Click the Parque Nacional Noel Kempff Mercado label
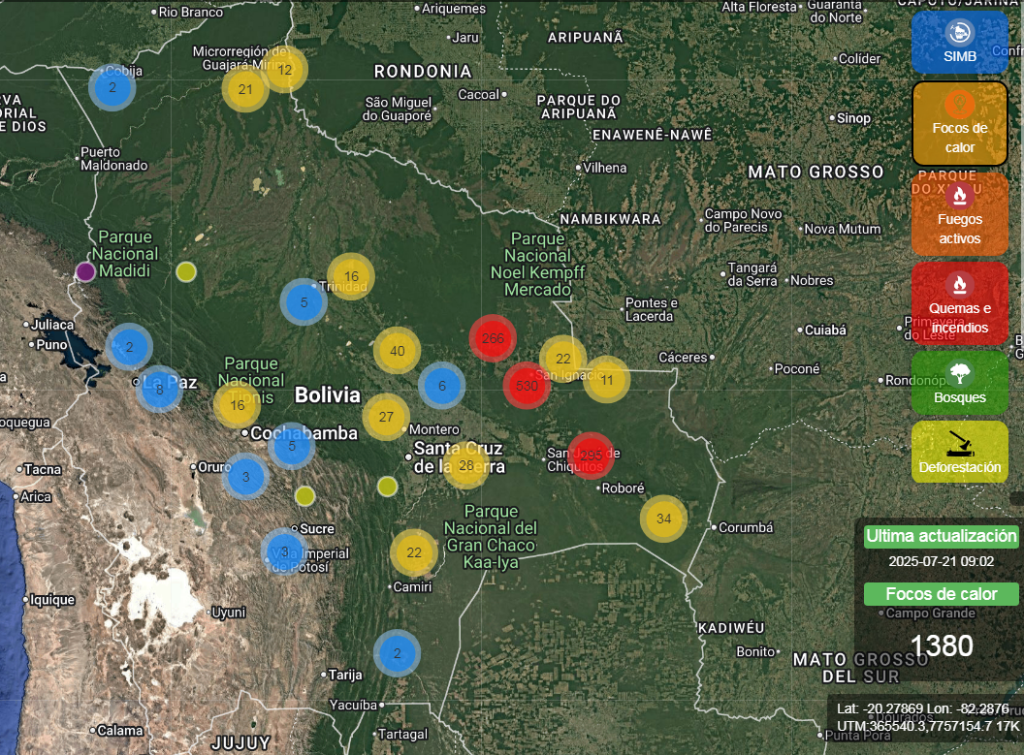 pyautogui.click(x=537, y=265)
